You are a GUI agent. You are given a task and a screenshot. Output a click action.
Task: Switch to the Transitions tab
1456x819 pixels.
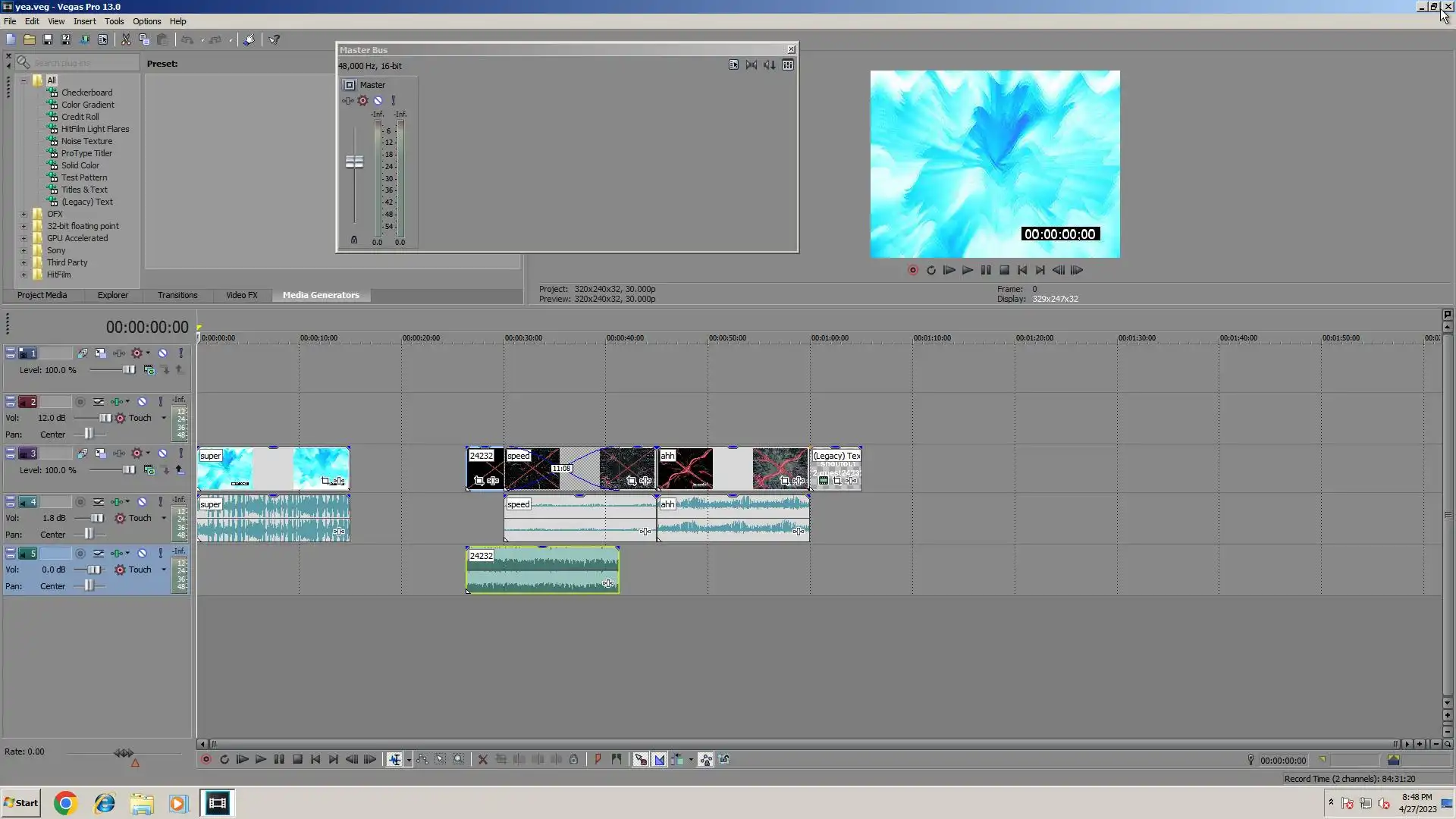(x=177, y=296)
